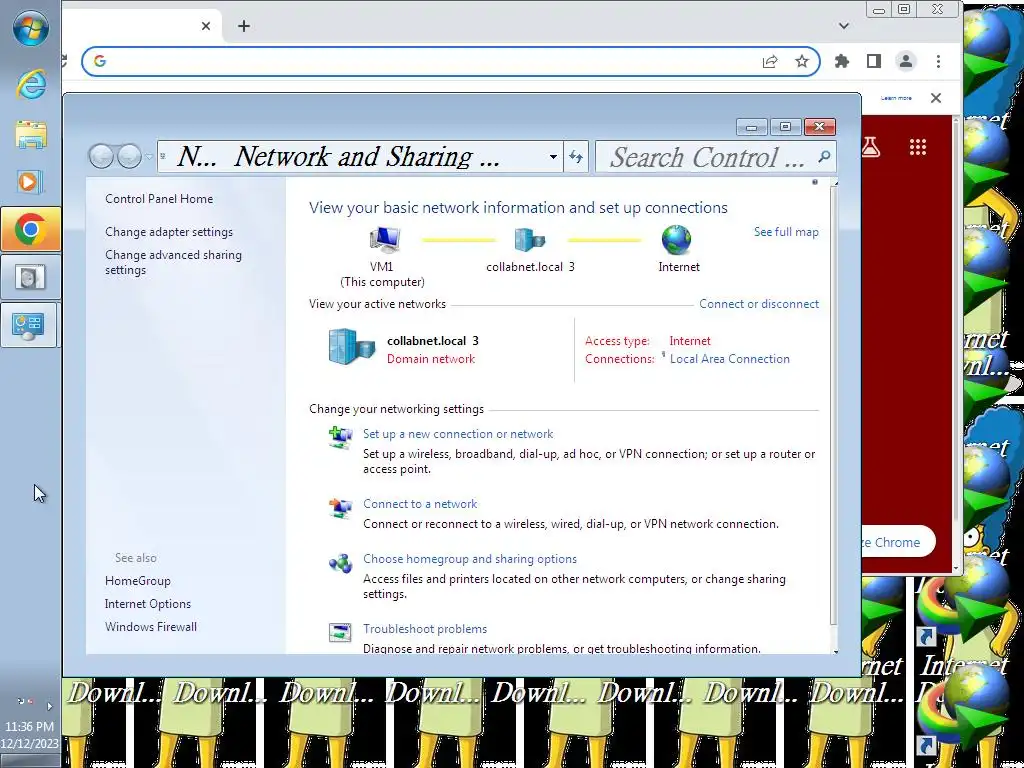Screen dimensions: 1024x768
Task: Toggle Chrome side panel icon
Action: (874, 61)
